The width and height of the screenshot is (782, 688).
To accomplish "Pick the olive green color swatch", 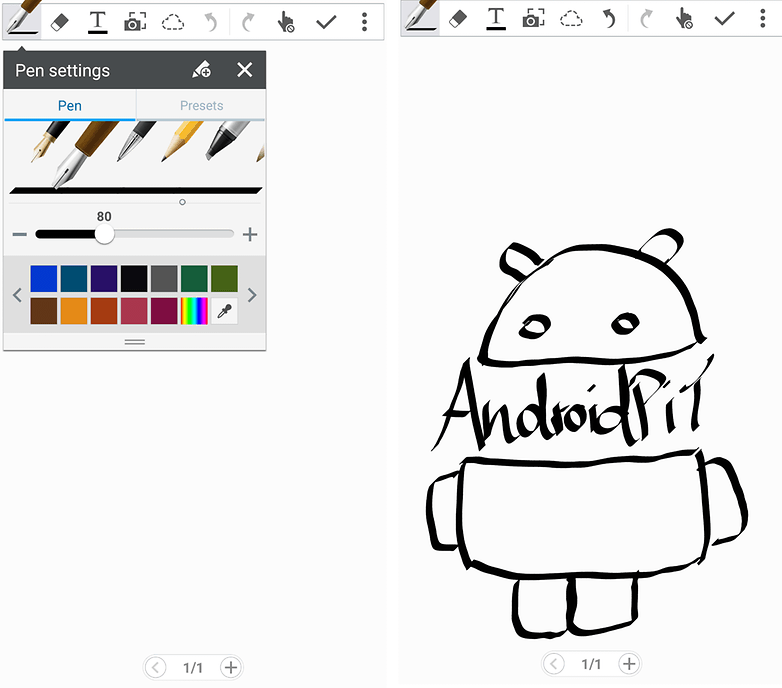I will pos(224,278).
